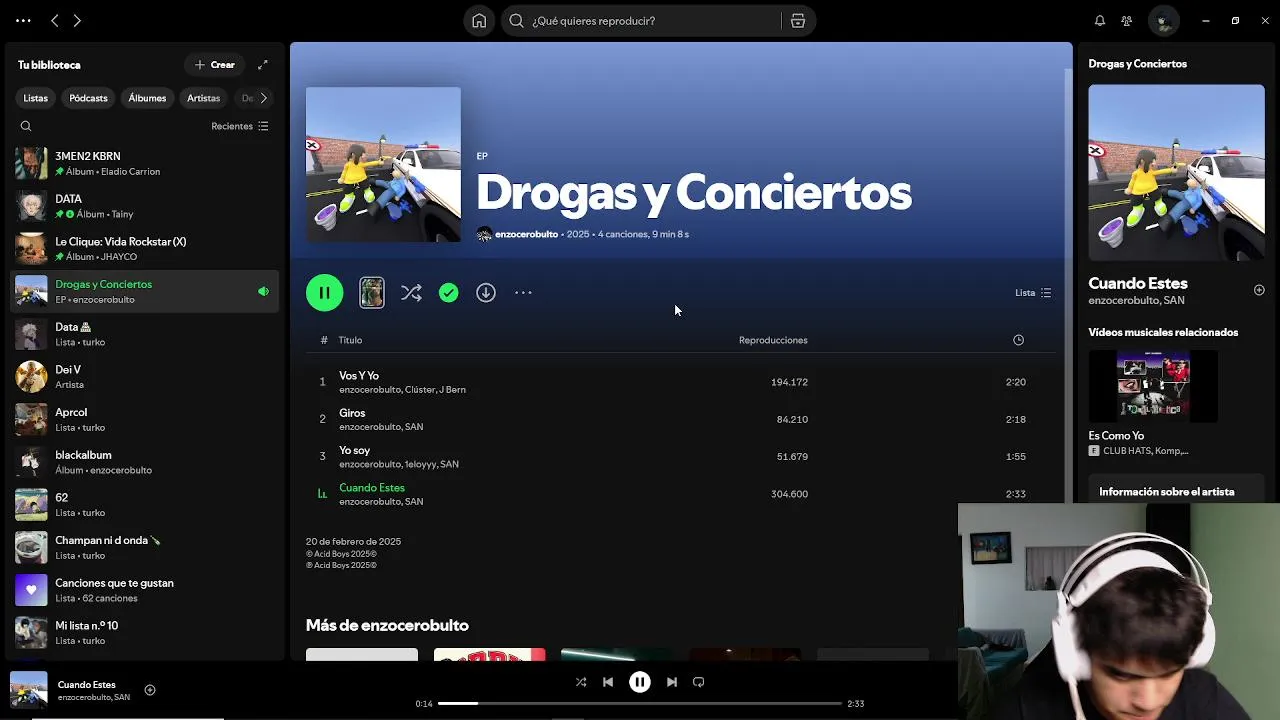Filter library by Álbumes
Image resolution: width=1280 pixels, height=720 pixels.
pyautogui.click(x=147, y=98)
